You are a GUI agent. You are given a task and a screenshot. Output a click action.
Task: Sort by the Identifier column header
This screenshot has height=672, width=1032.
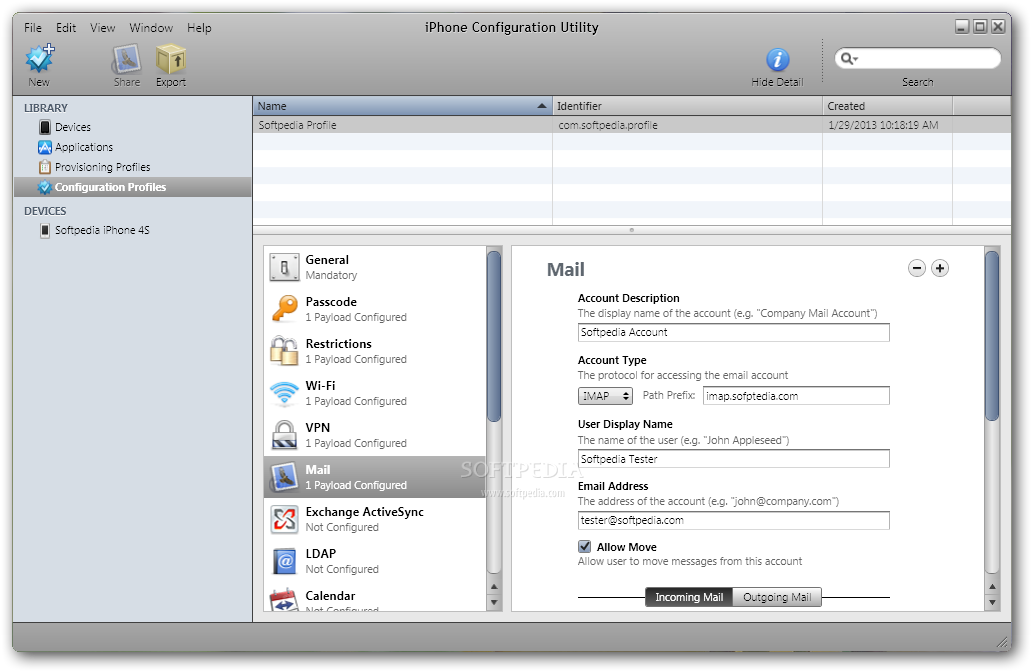[687, 106]
